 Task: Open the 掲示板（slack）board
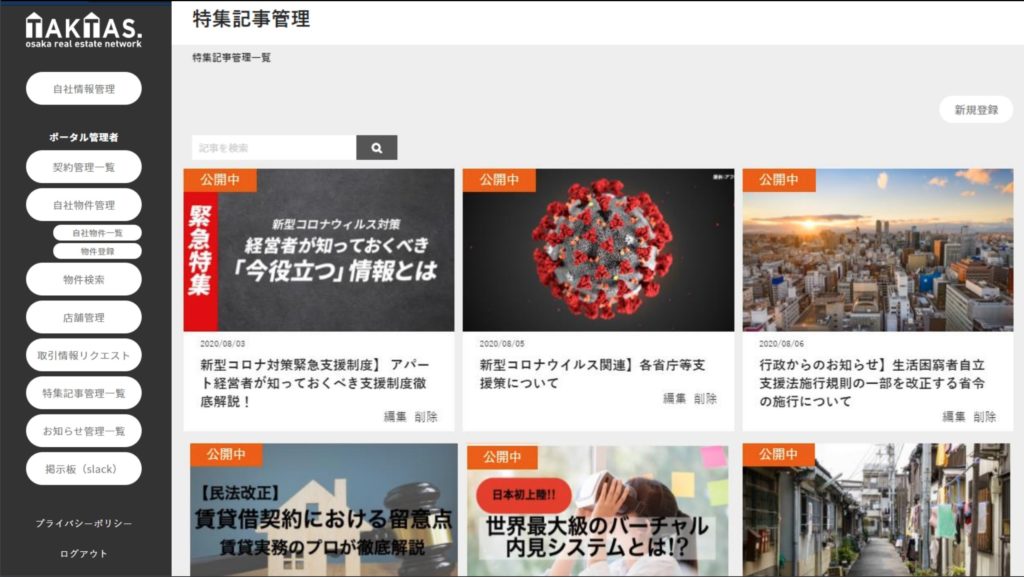tap(84, 469)
